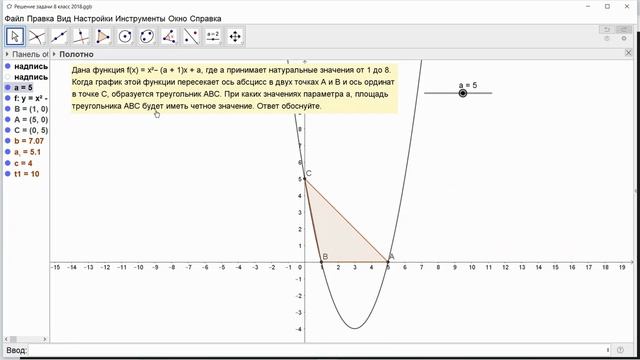Select the Line through two points tool
Viewport: 640px width, 360px height.
pos(59,36)
